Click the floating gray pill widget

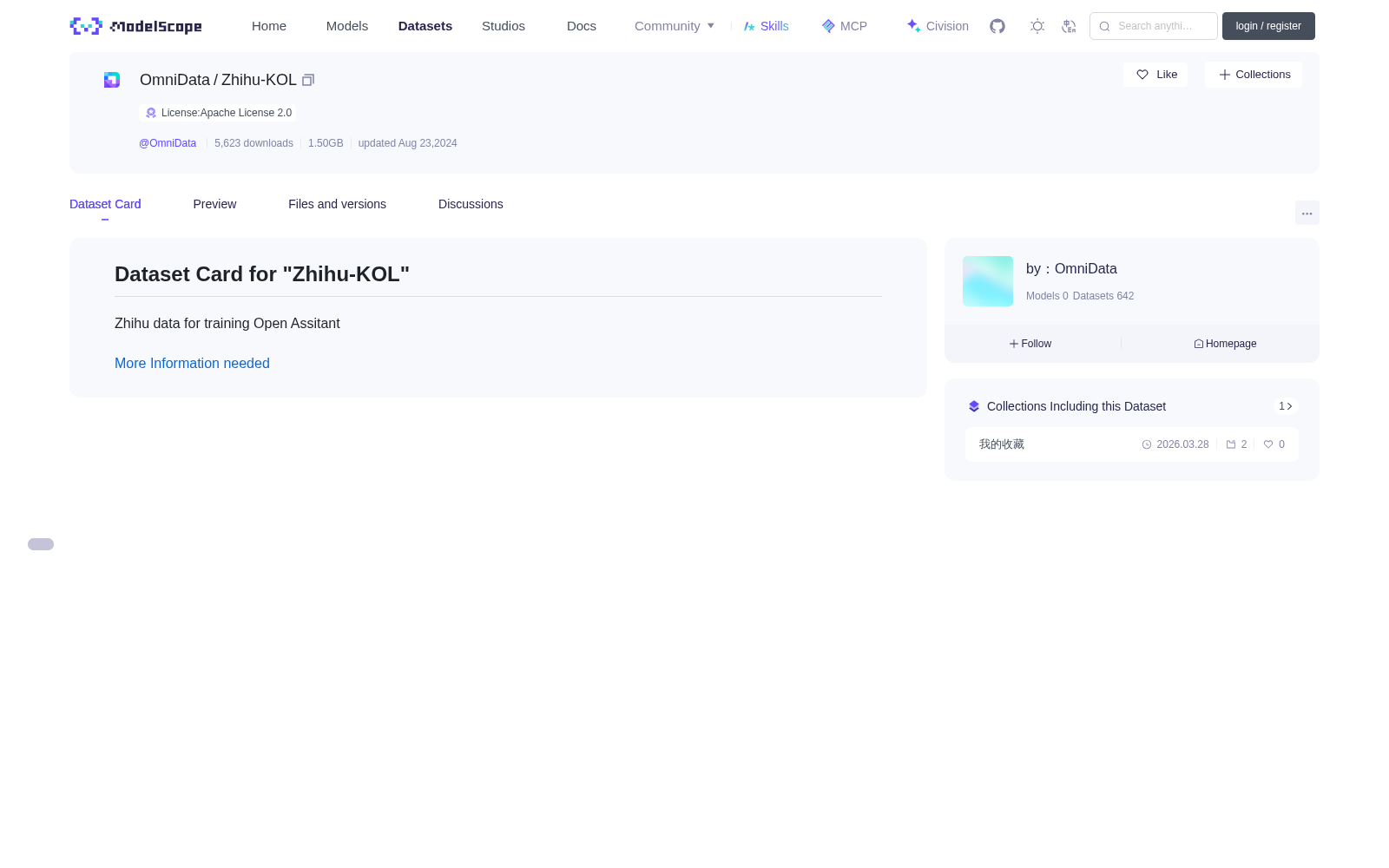click(x=41, y=544)
